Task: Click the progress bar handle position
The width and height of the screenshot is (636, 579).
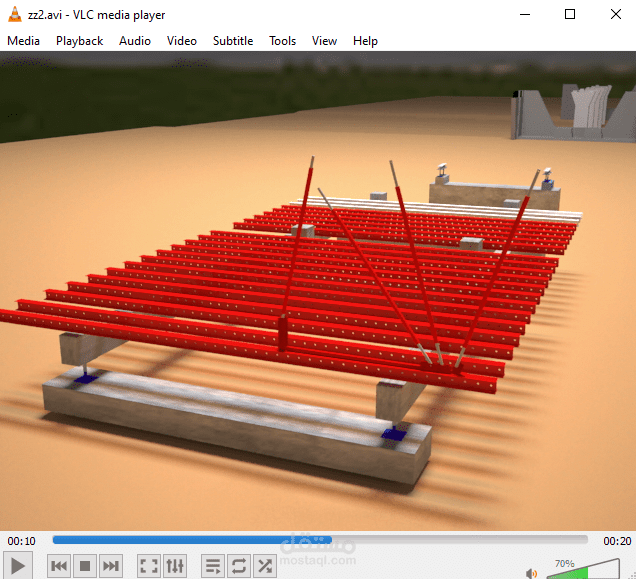Action: coord(330,540)
